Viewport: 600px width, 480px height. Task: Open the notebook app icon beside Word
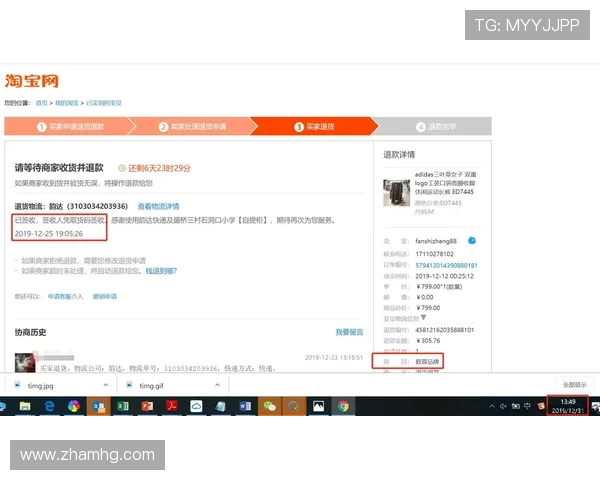[221, 406]
